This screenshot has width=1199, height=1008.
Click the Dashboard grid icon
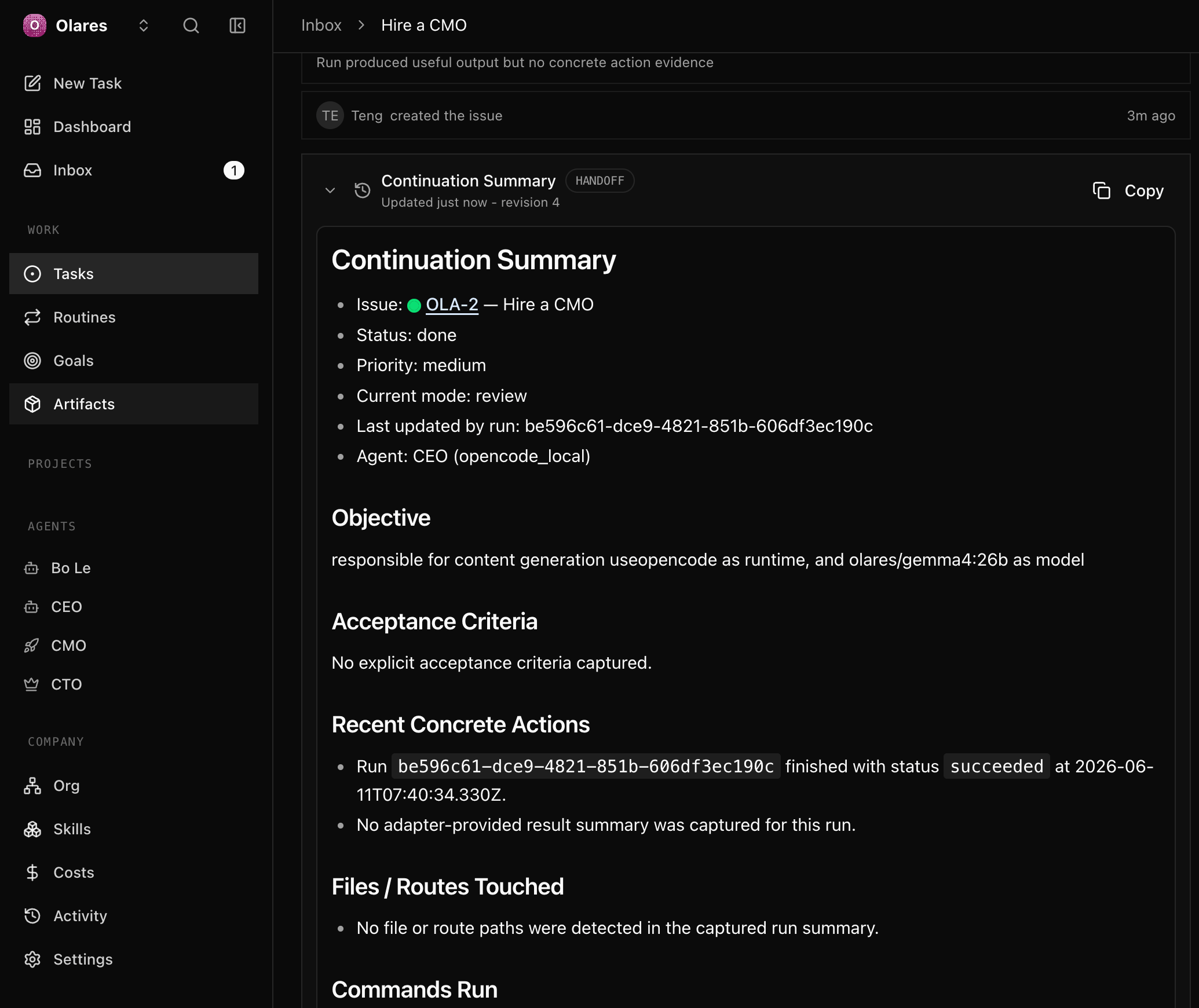(x=32, y=127)
